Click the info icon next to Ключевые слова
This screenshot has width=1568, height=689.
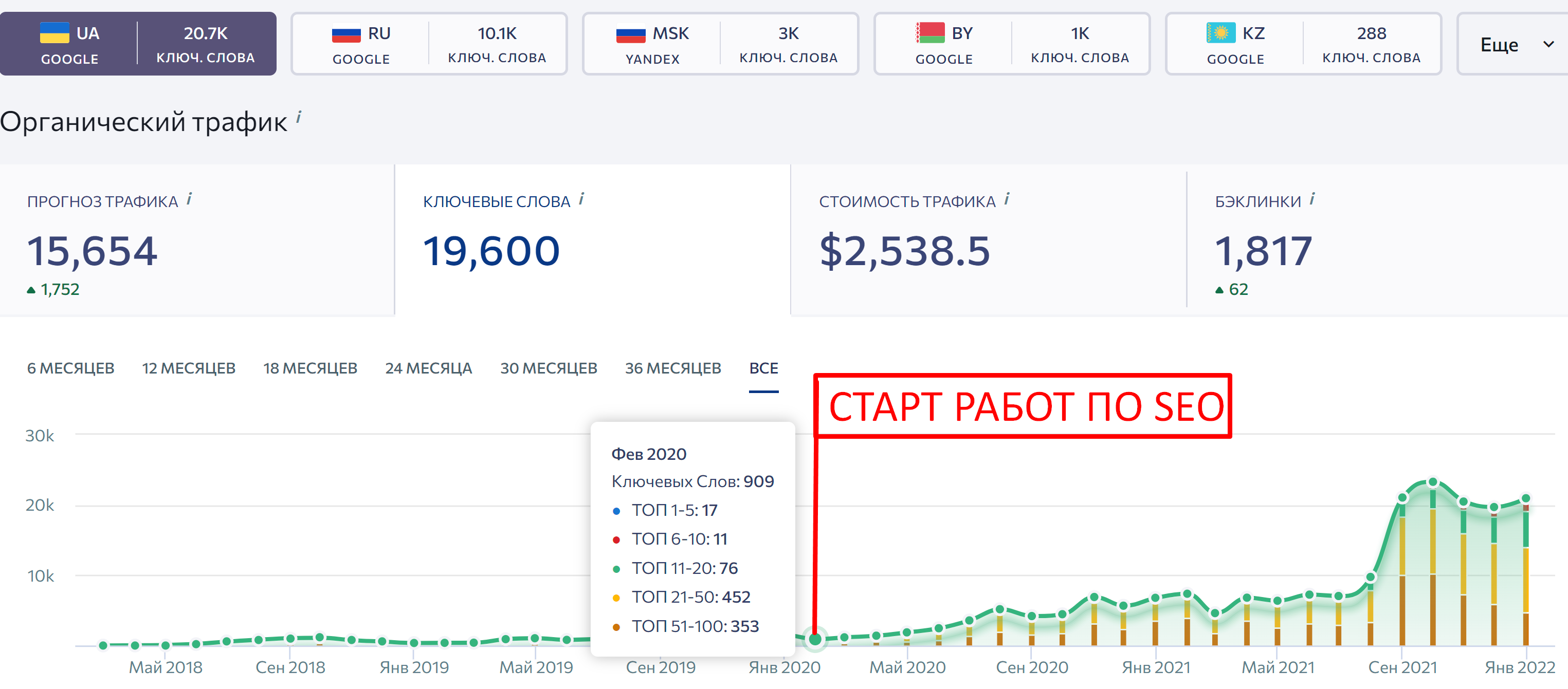[581, 199]
